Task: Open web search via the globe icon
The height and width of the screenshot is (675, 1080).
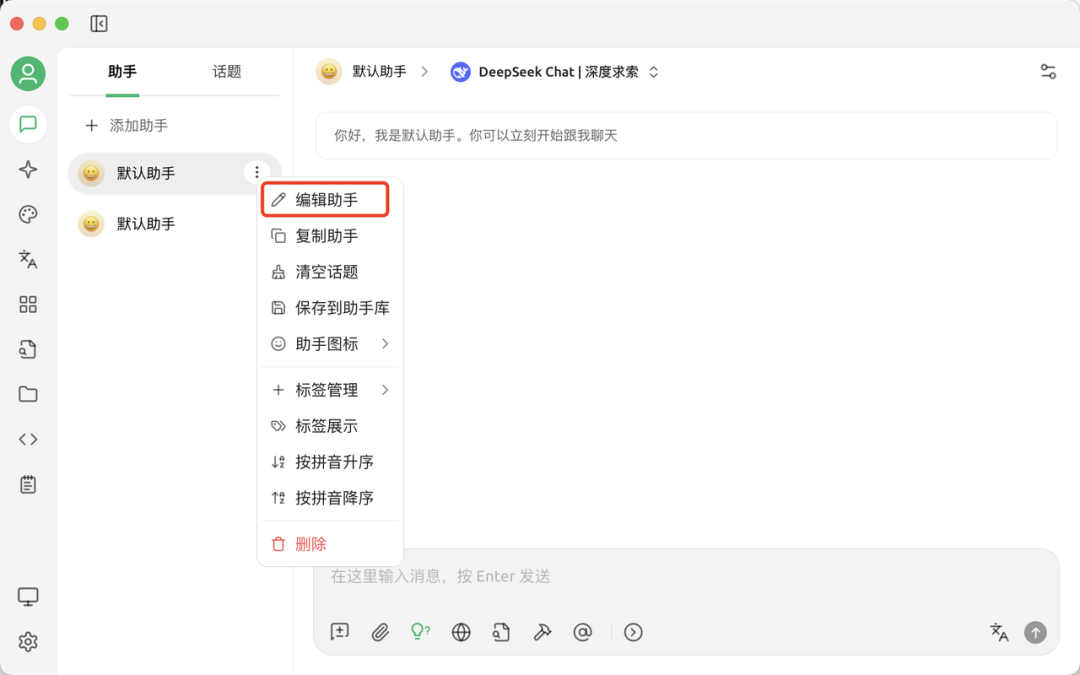Action: pyautogui.click(x=460, y=632)
